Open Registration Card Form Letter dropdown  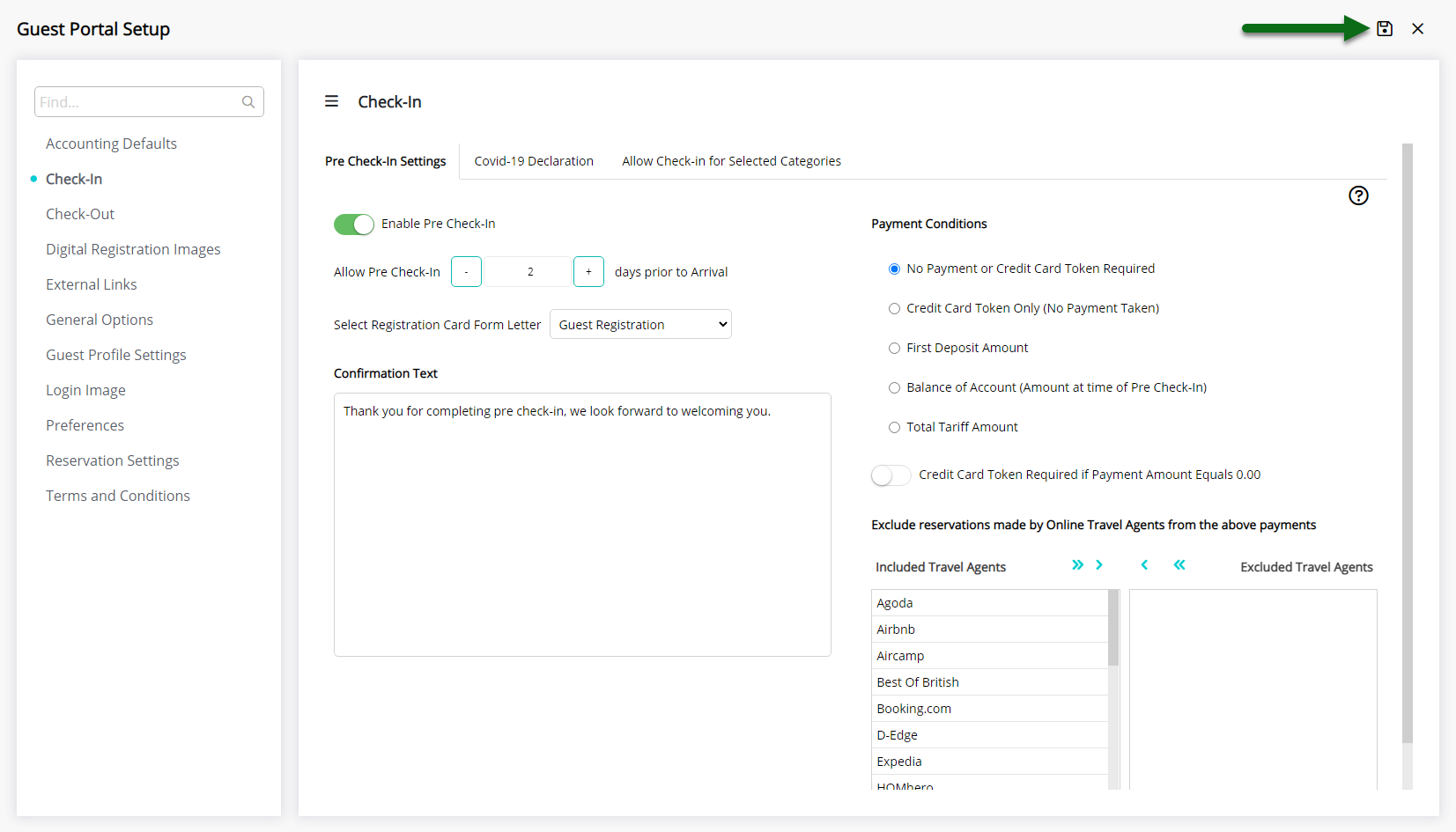pyautogui.click(x=640, y=325)
